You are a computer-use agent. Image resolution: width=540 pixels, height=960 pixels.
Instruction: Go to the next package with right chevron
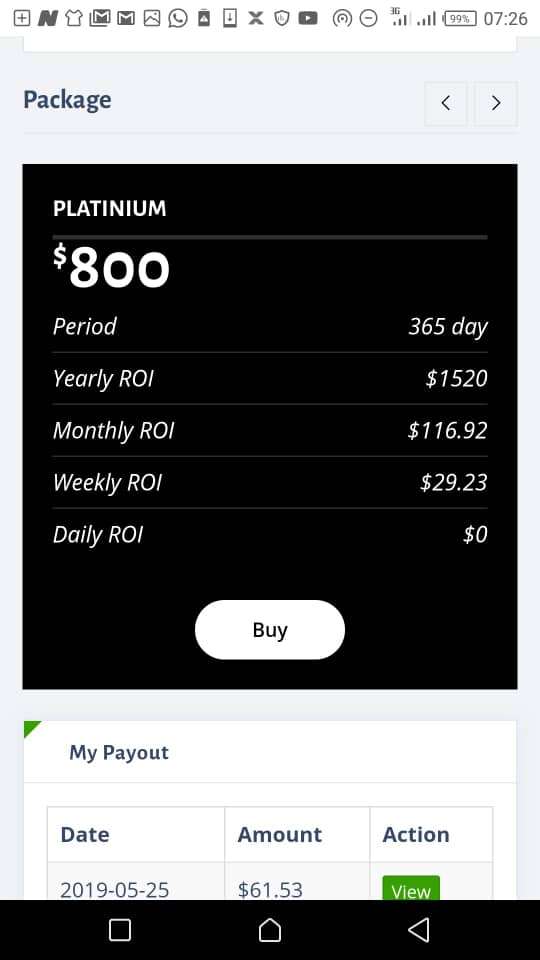(496, 103)
